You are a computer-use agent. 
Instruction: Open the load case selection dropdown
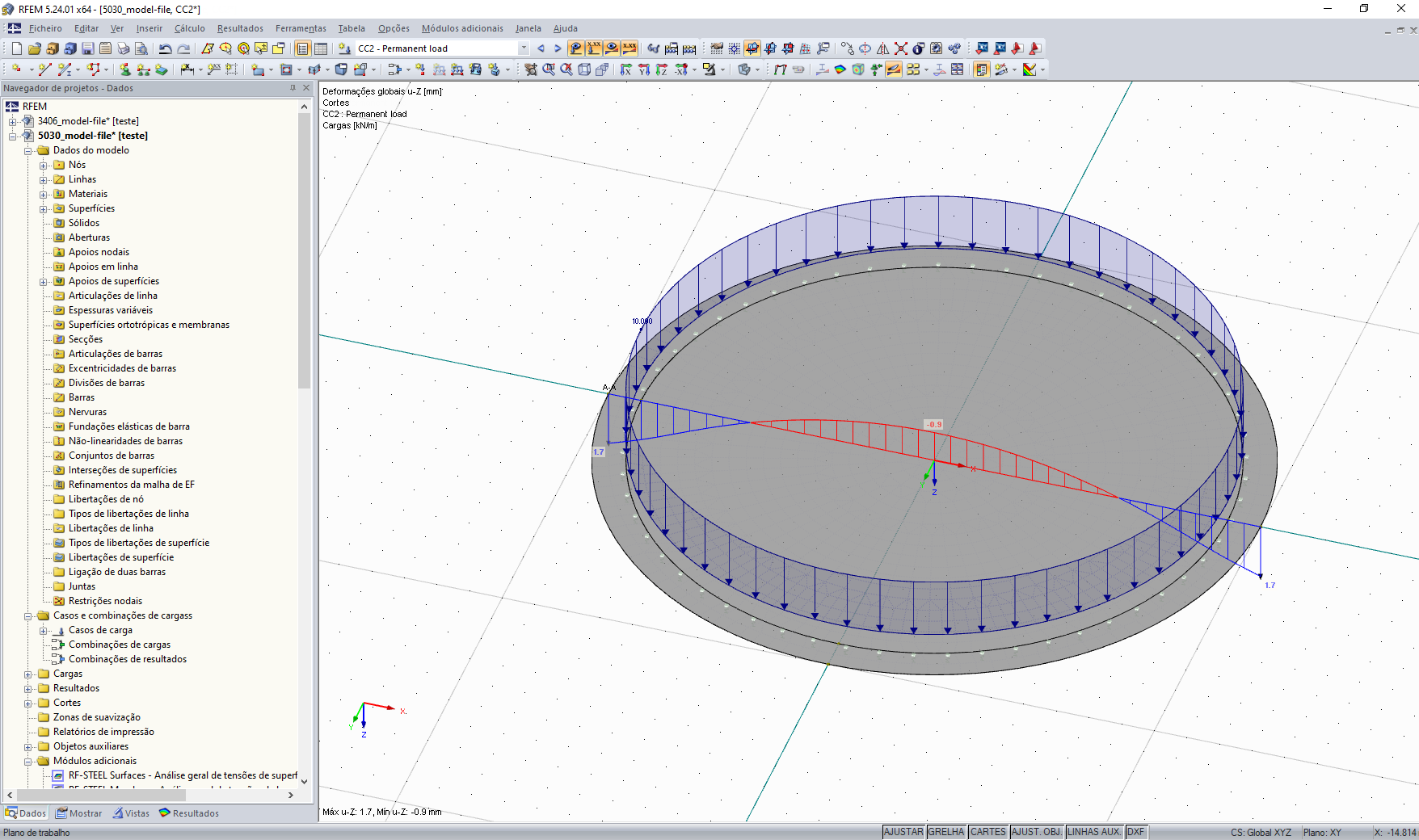(524, 48)
